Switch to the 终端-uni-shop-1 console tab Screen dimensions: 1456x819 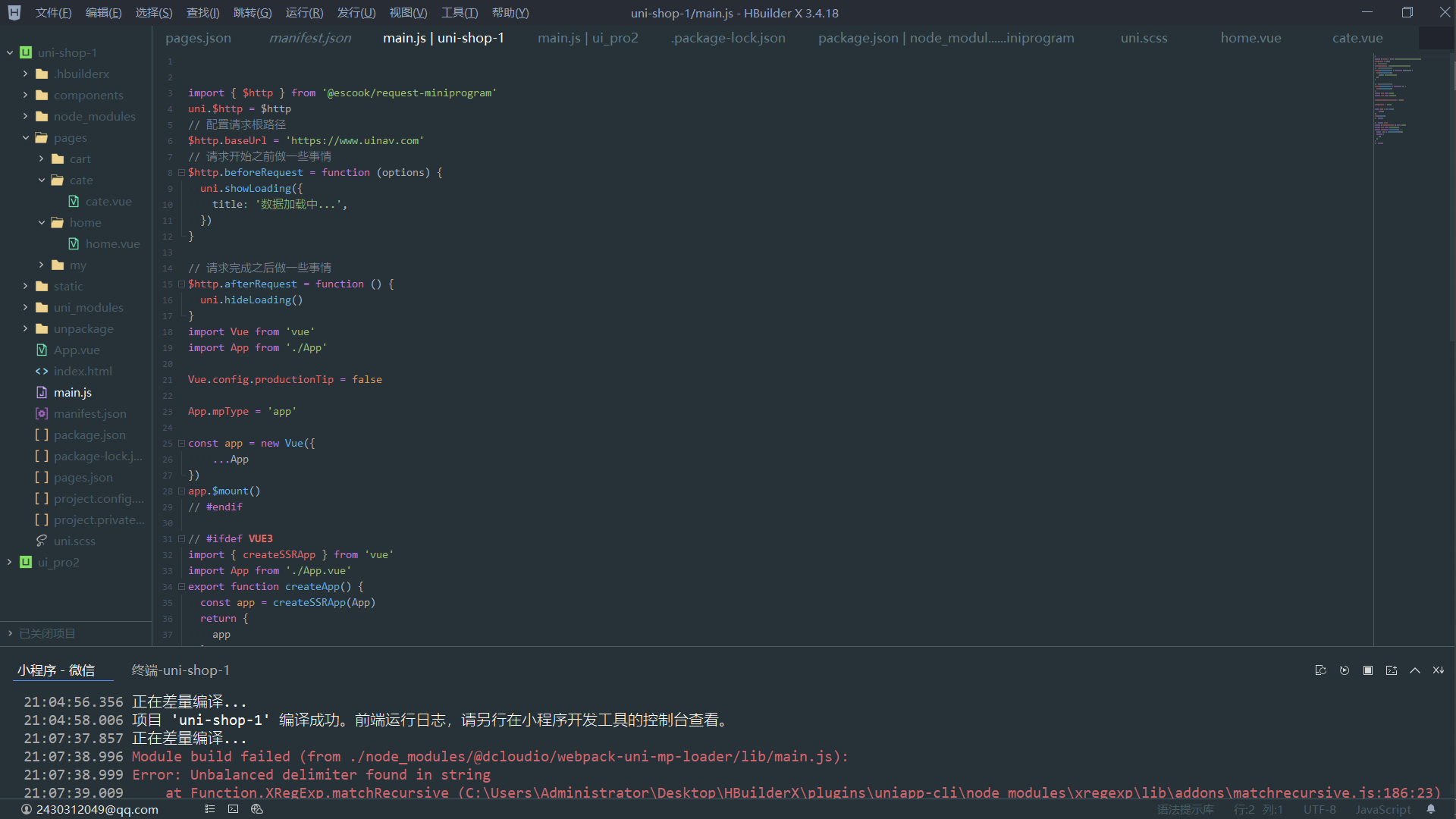point(180,670)
